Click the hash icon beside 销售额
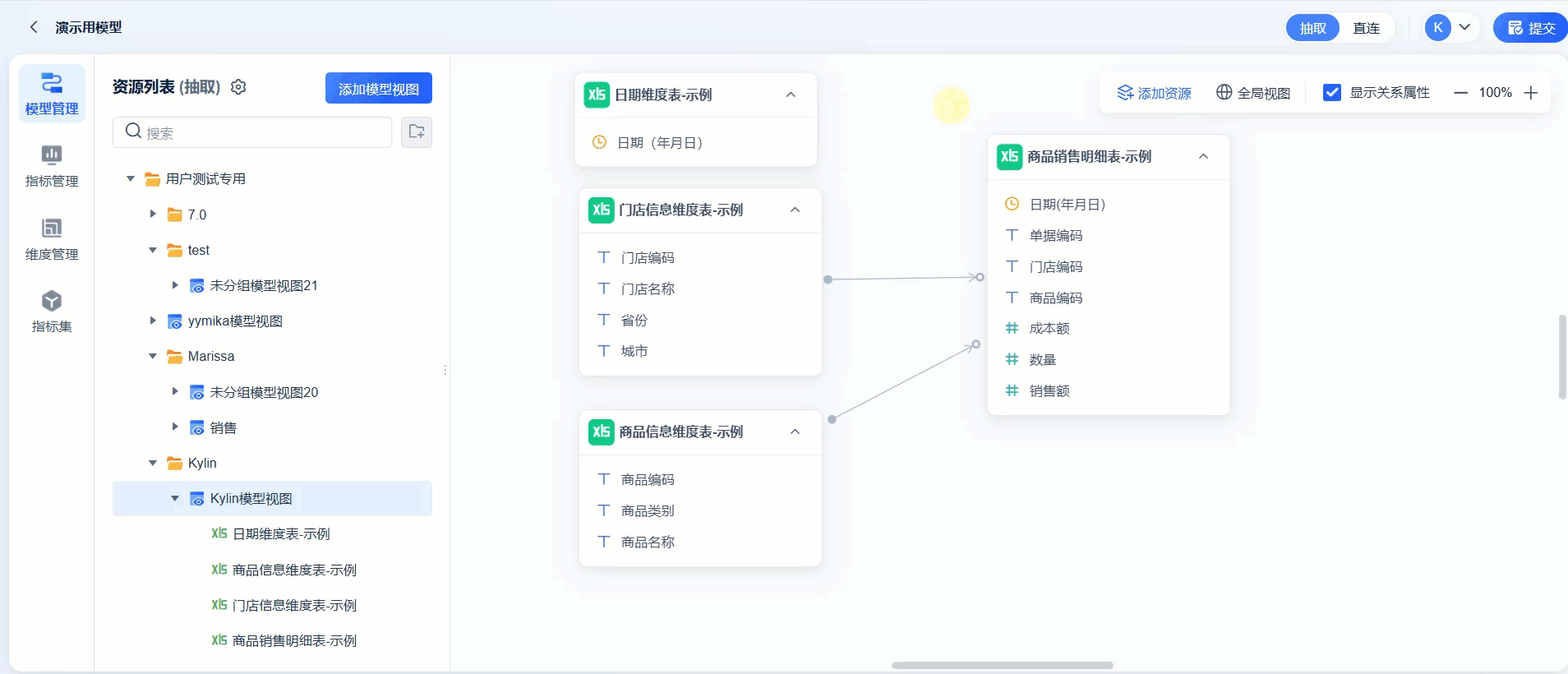Viewport: 1568px width, 674px height. pyautogui.click(x=1012, y=390)
